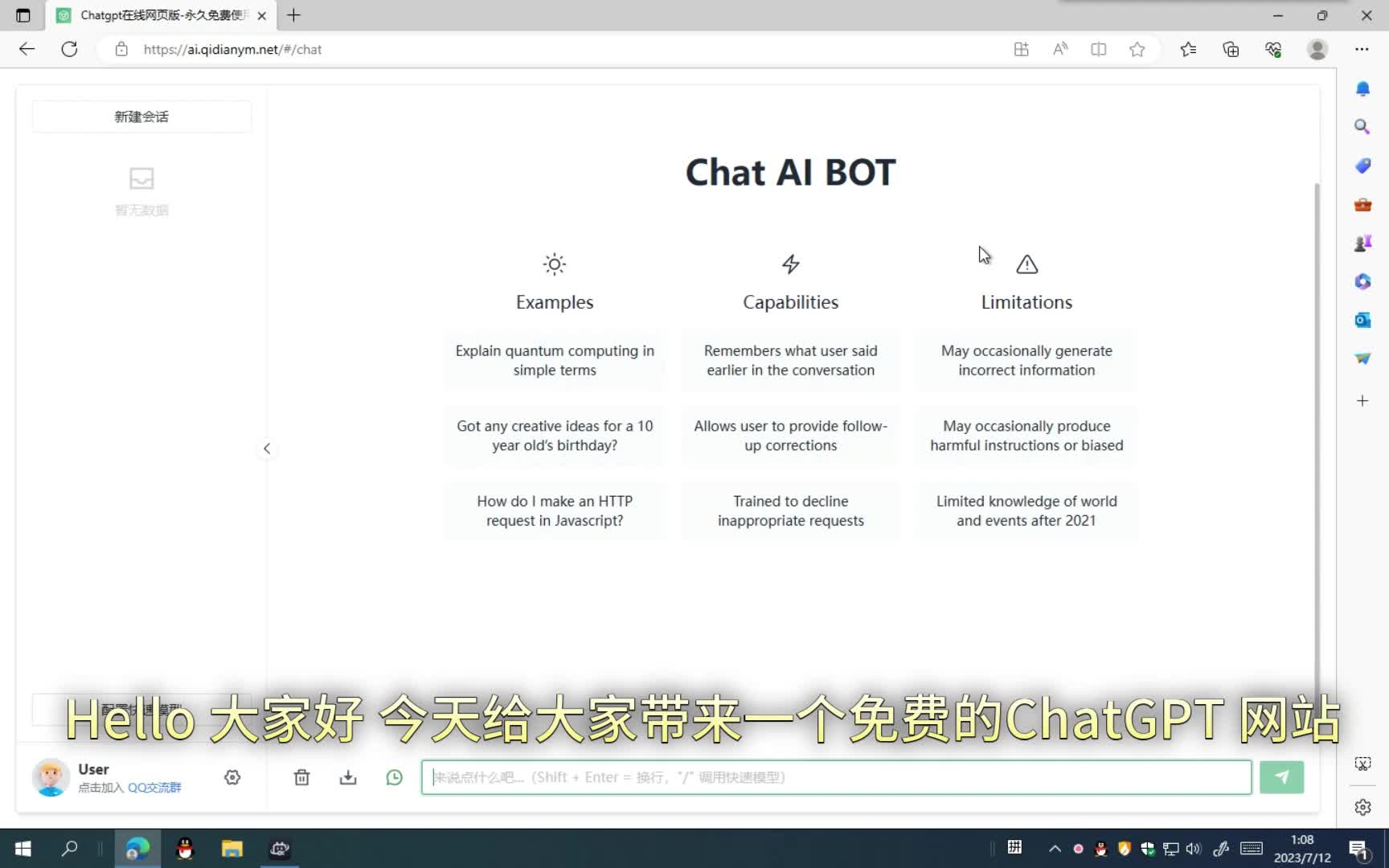
Task: Click 'May occasionally generate incorrect information' card
Action: point(1026,360)
